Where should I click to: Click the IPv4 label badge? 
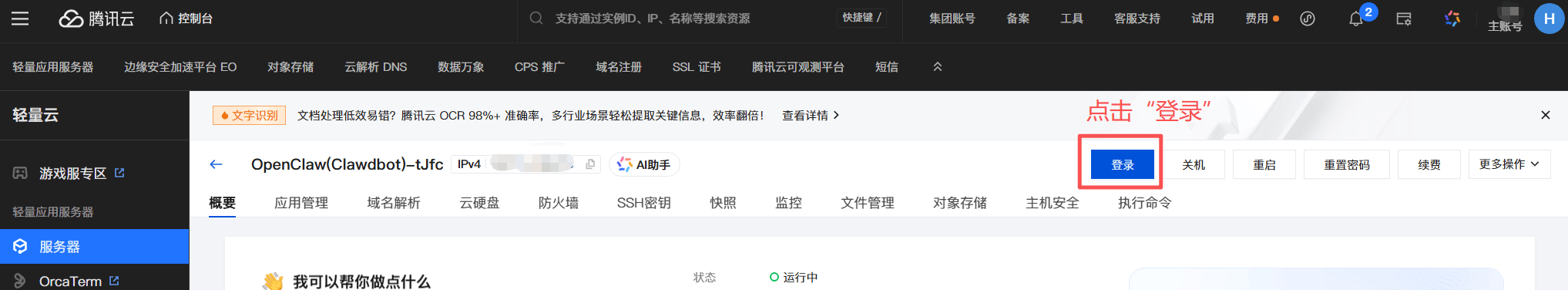point(468,164)
